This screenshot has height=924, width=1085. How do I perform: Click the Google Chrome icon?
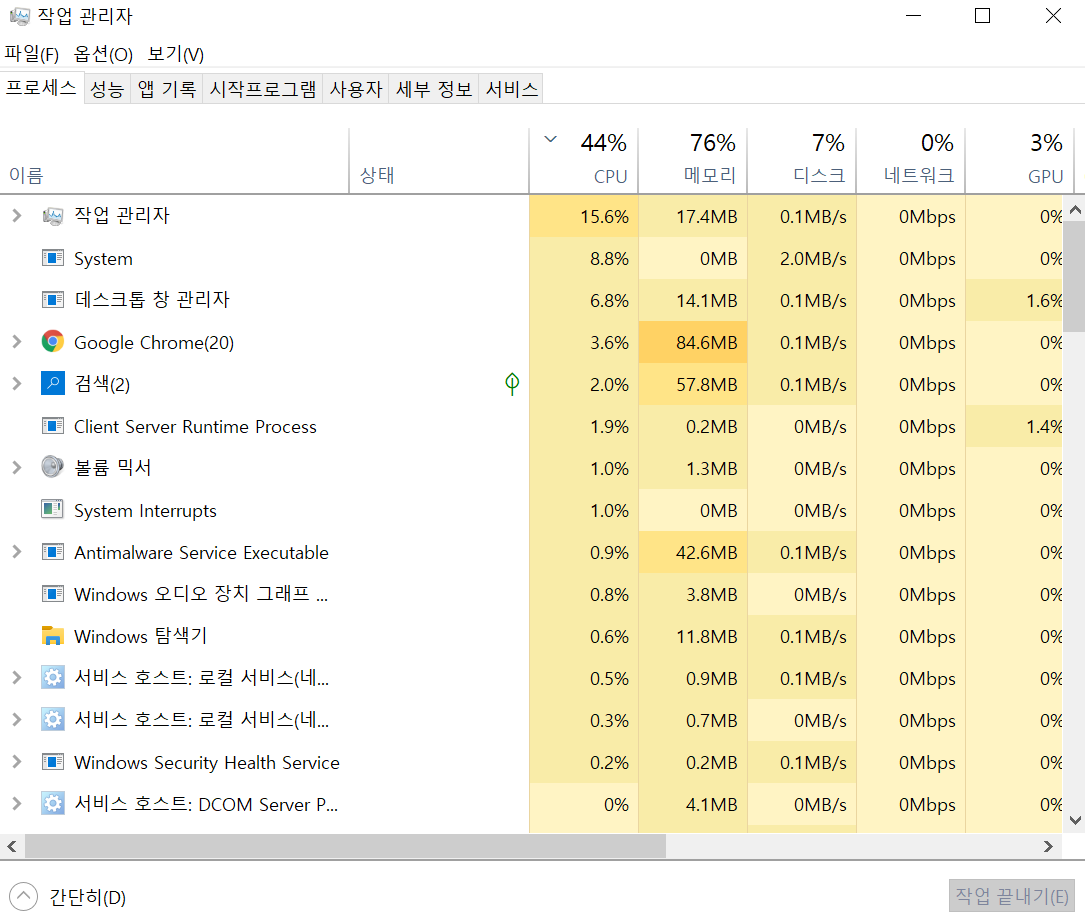(53, 342)
